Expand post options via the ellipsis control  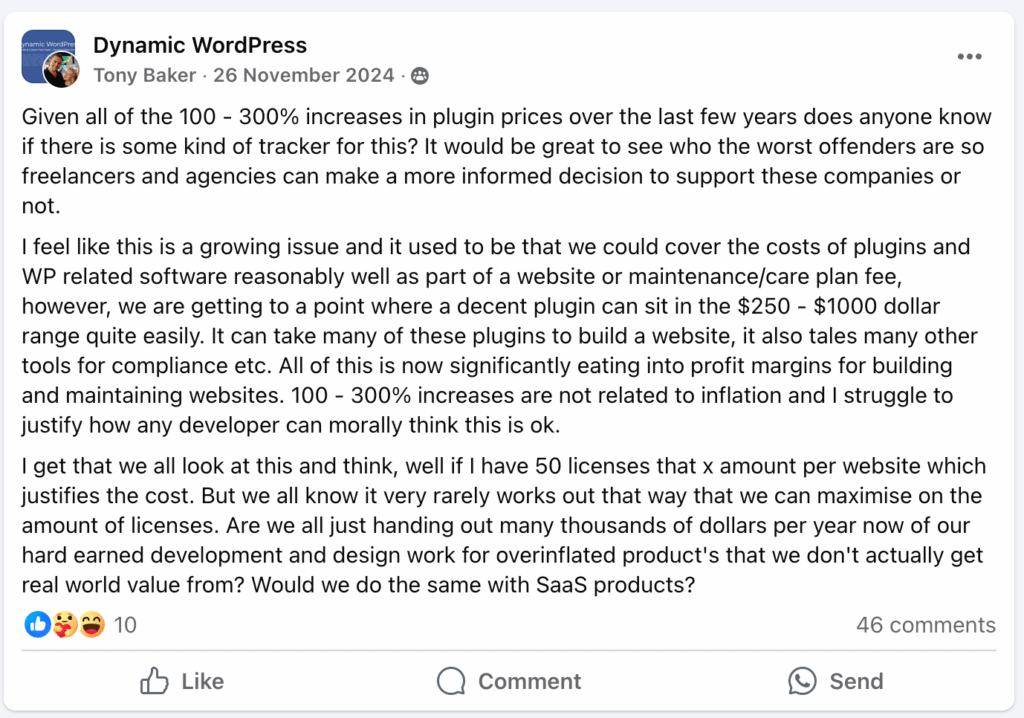click(968, 56)
